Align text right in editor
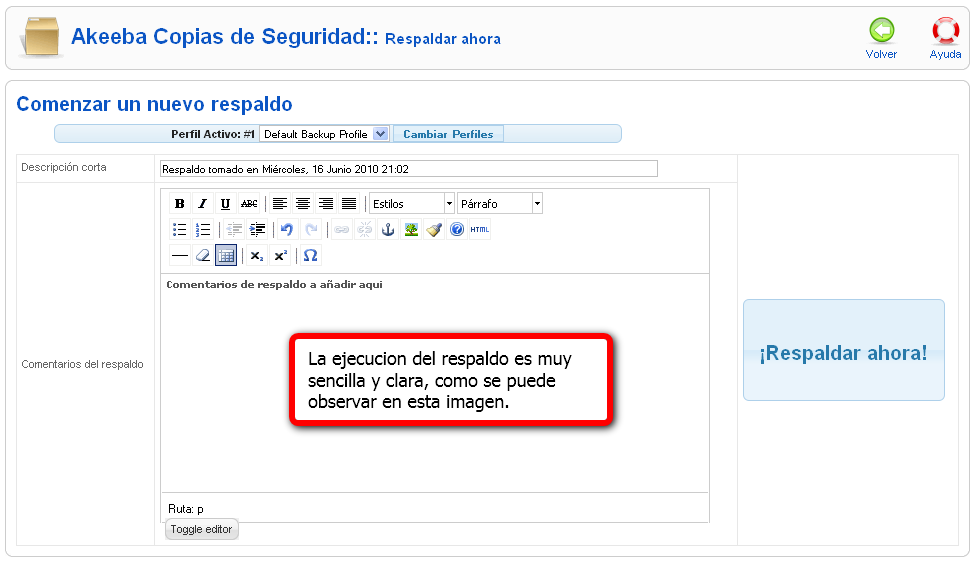The image size is (976, 562). click(326, 204)
